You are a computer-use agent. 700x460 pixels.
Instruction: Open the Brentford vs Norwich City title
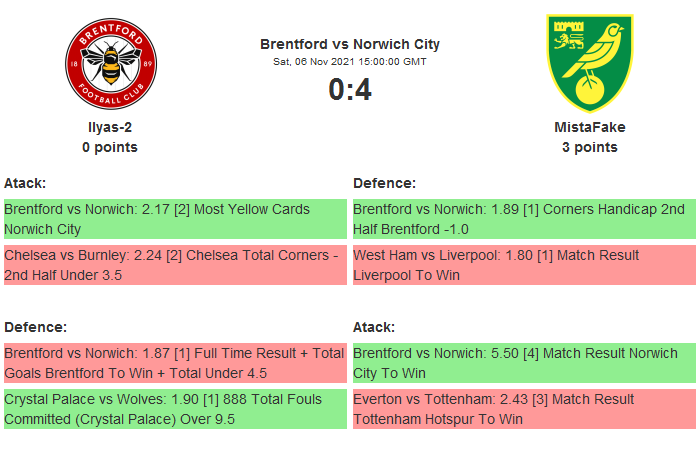point(350,44)
